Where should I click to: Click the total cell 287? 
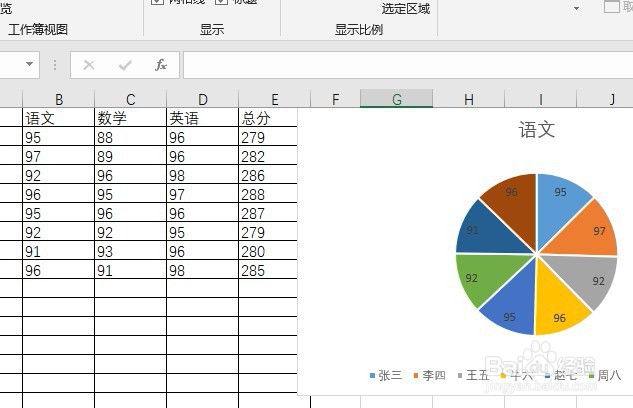tap(268, 213)
